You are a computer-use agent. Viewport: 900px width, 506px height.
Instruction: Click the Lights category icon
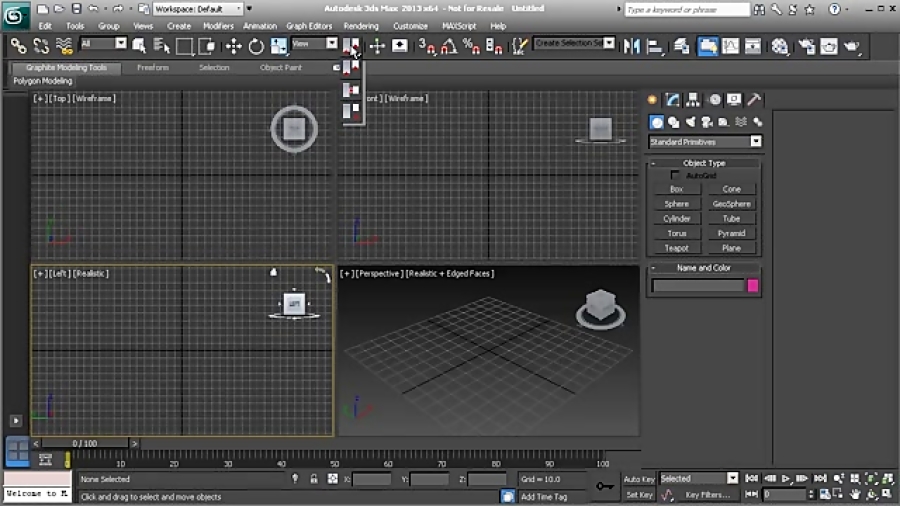(691, 122)
